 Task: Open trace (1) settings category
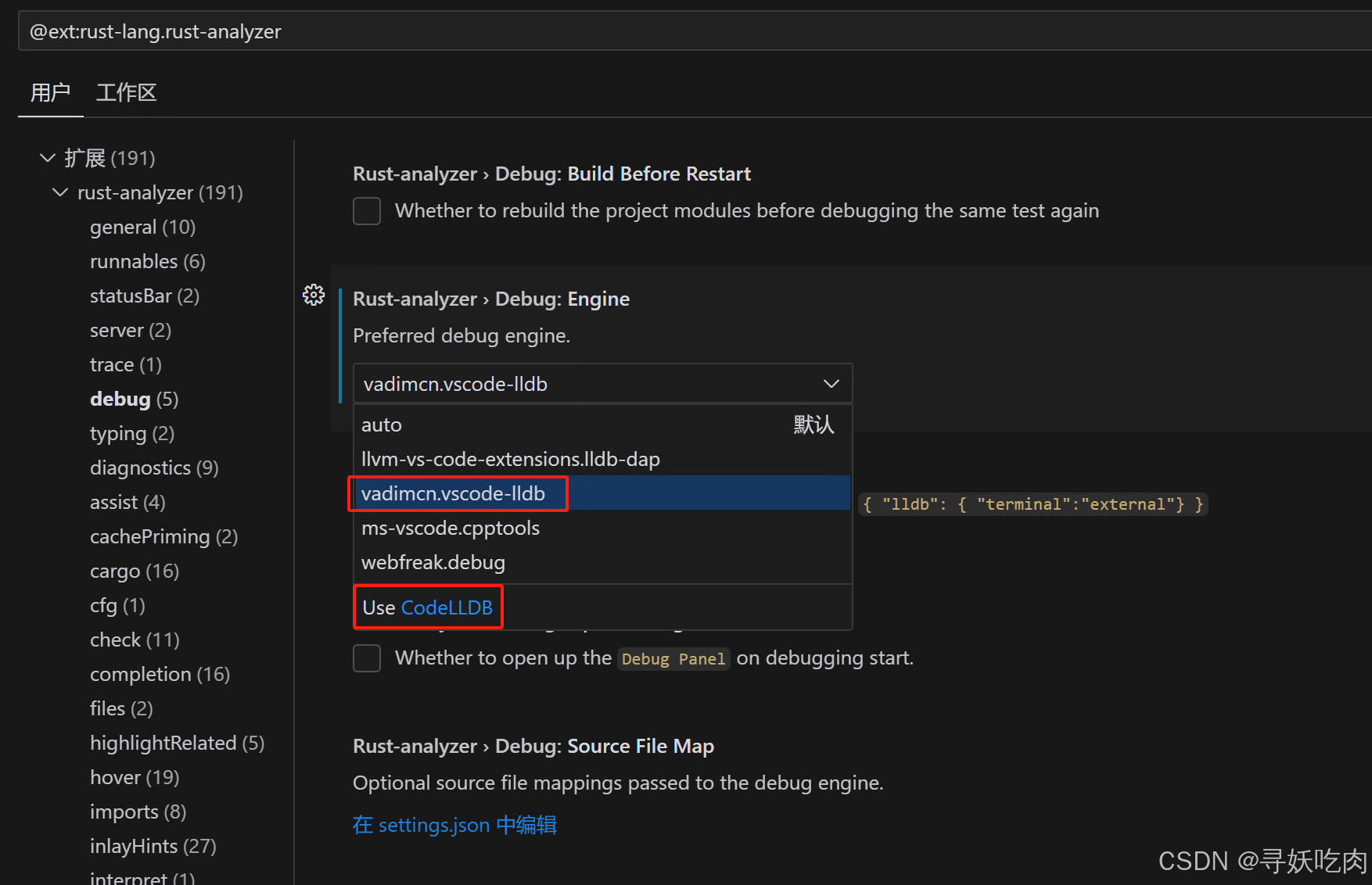[x=126, y=364]
